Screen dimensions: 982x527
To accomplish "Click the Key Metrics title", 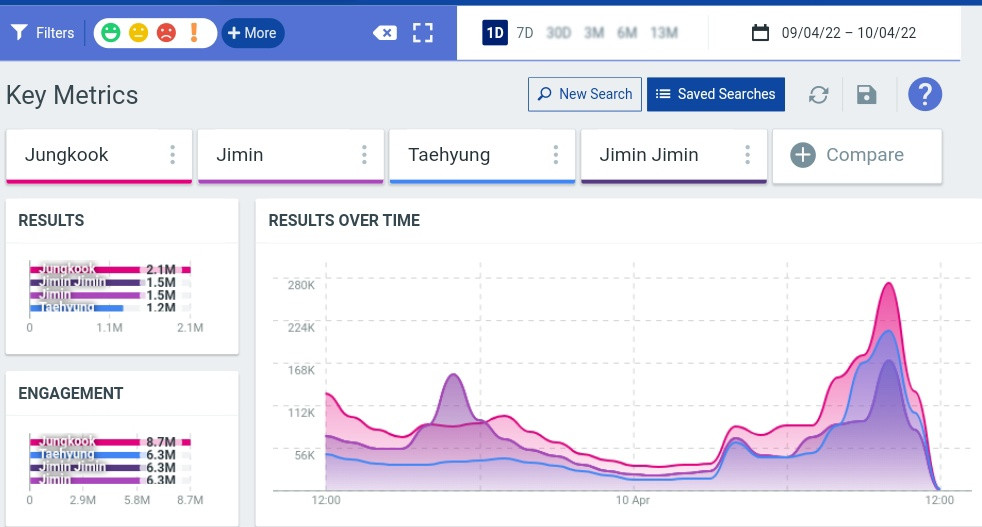I will point(72,95).
